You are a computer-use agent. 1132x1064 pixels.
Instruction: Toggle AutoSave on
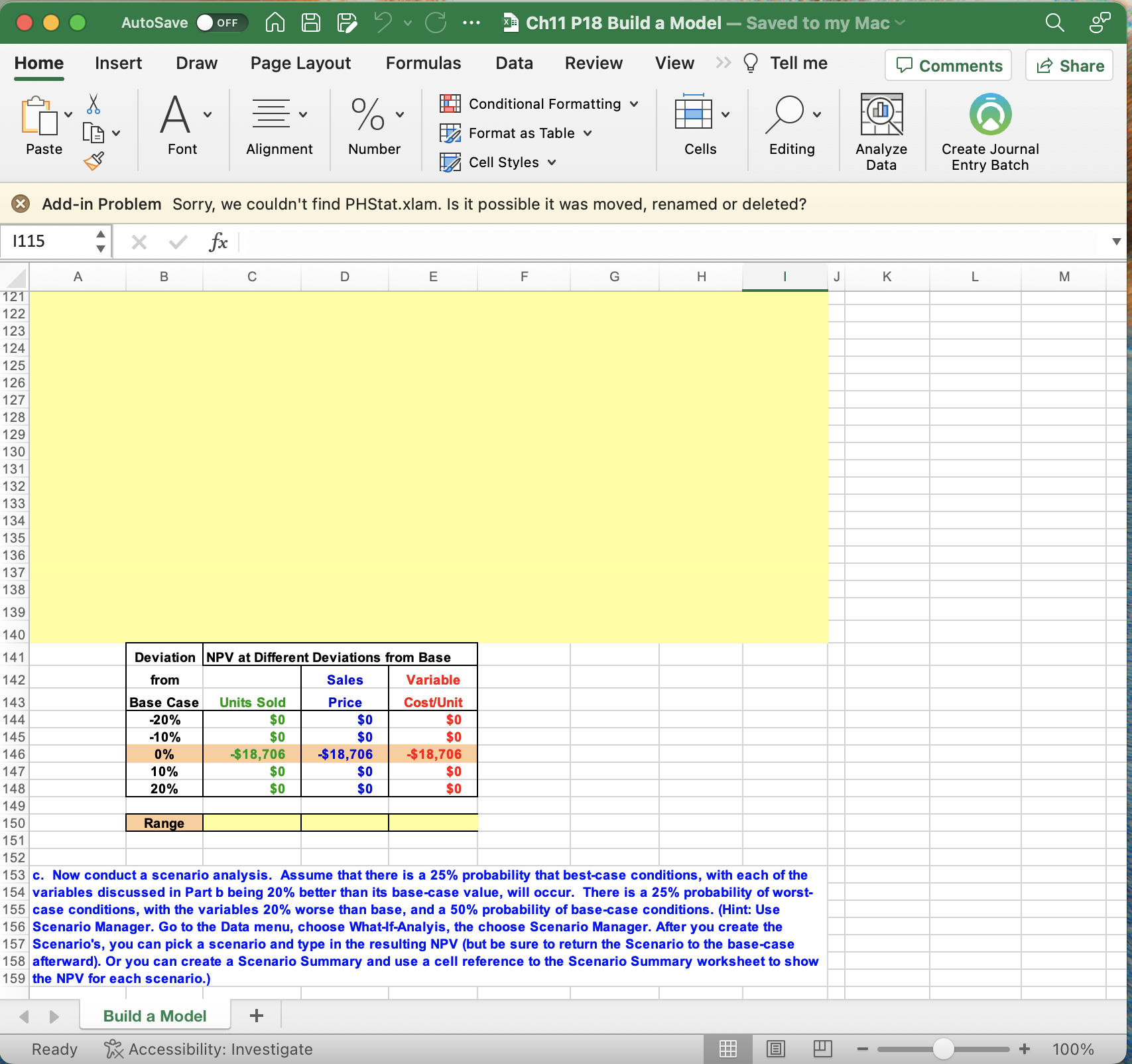tap(221, 22)
